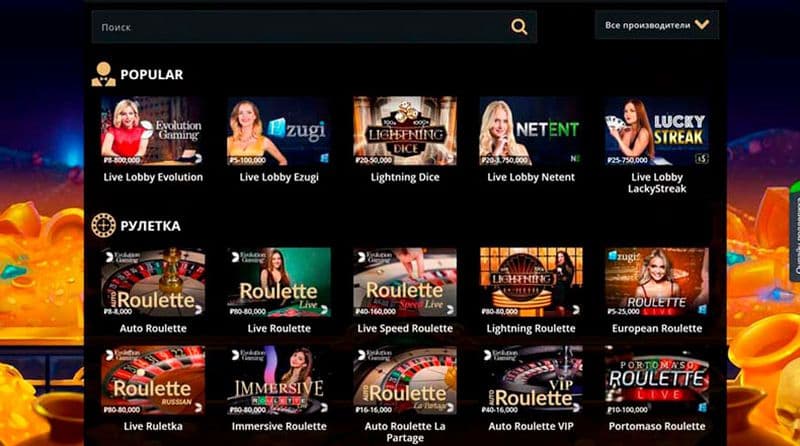Viewport: 800px width, 446px height.
Task: Open Live Lobby Evolution thumbnail
Action: (x=153, y=131)
